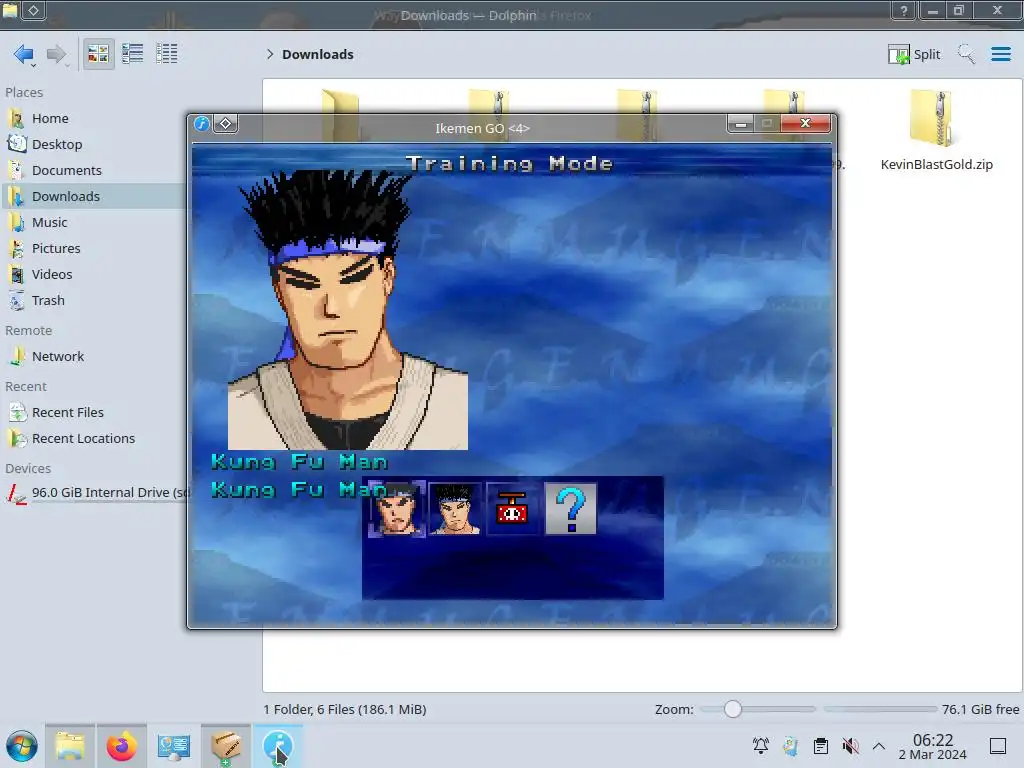Image resolution: width=1024 pixels, height=768 pixels.
Task: Close the Ikemen GO window
Action: 806,123
